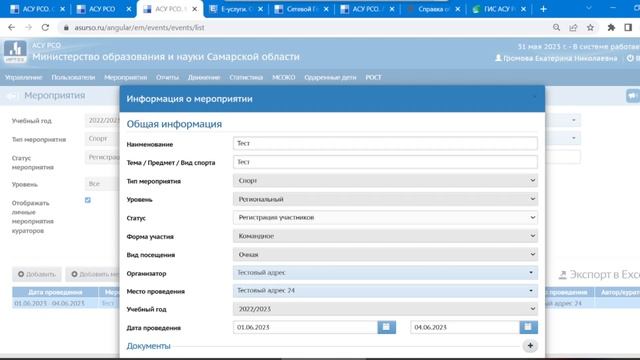The height and width of the screenshot is (360, 640).
Task: Share this page icon in address bar
Action: [573, 27]
